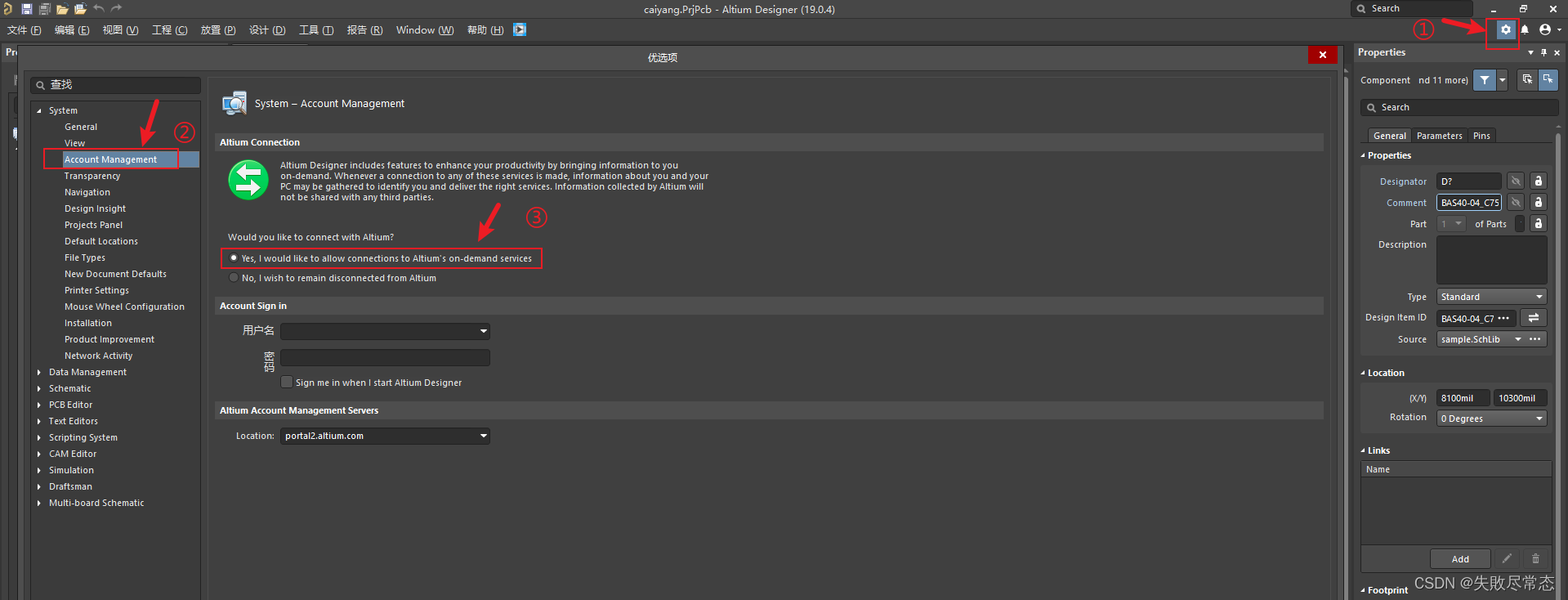The width and height of the screenshot is (1568, 600).
Task: Click the Redo arrow icon
Action: click(116, 8)
